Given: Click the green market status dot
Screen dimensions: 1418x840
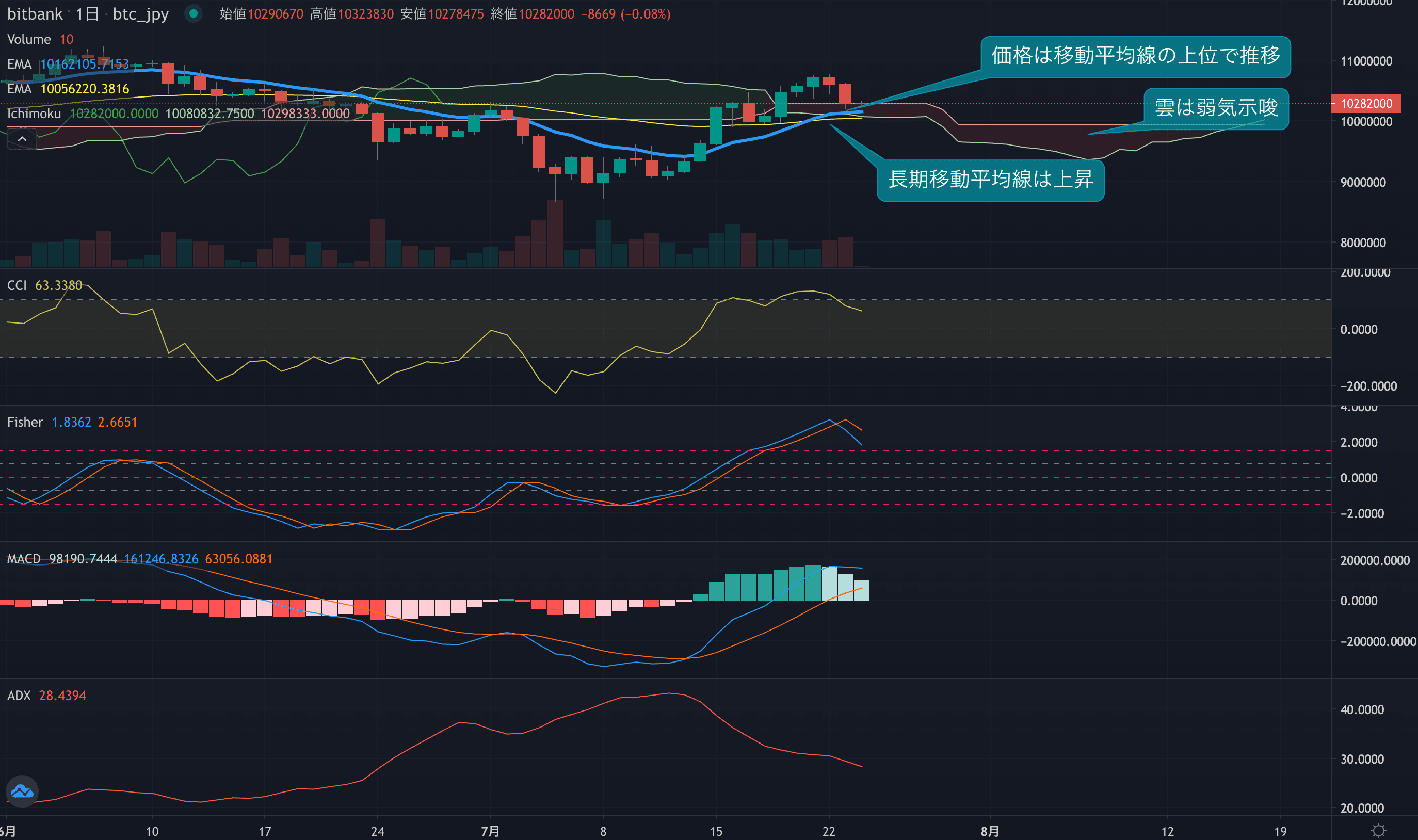Looking at the screenshot, I should point(194,13).
